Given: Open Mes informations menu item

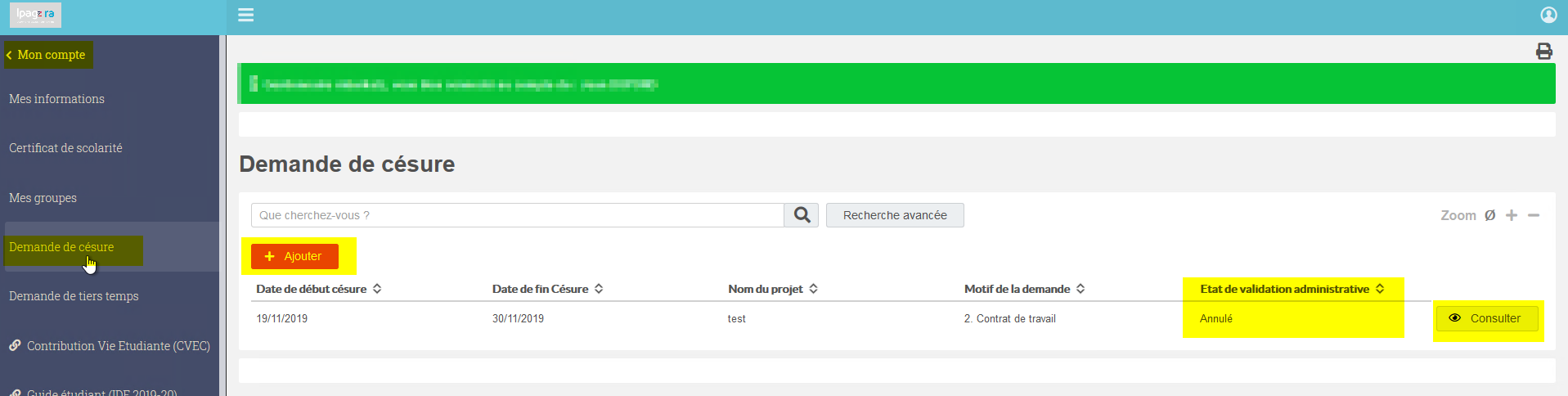Looking at the screenshot, I should [56, 99].
